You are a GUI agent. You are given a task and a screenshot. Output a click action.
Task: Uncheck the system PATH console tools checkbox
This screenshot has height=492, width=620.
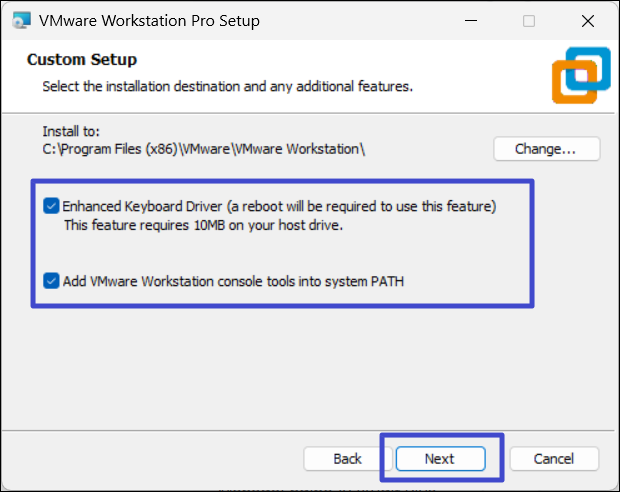[51, 281]
